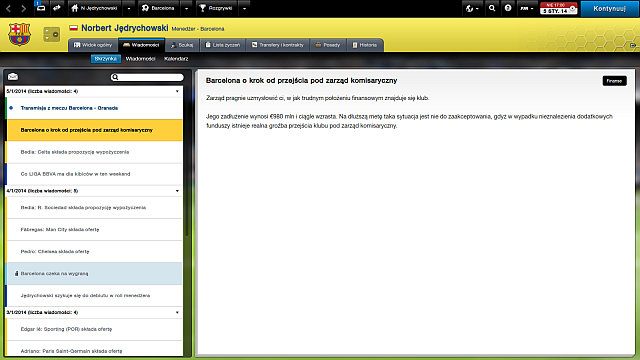Image resolution: width=640 pixels, height=360 pixels.
Task: Open message Fàbregas: Man City składa ofertę
Action: pos(93,230)
